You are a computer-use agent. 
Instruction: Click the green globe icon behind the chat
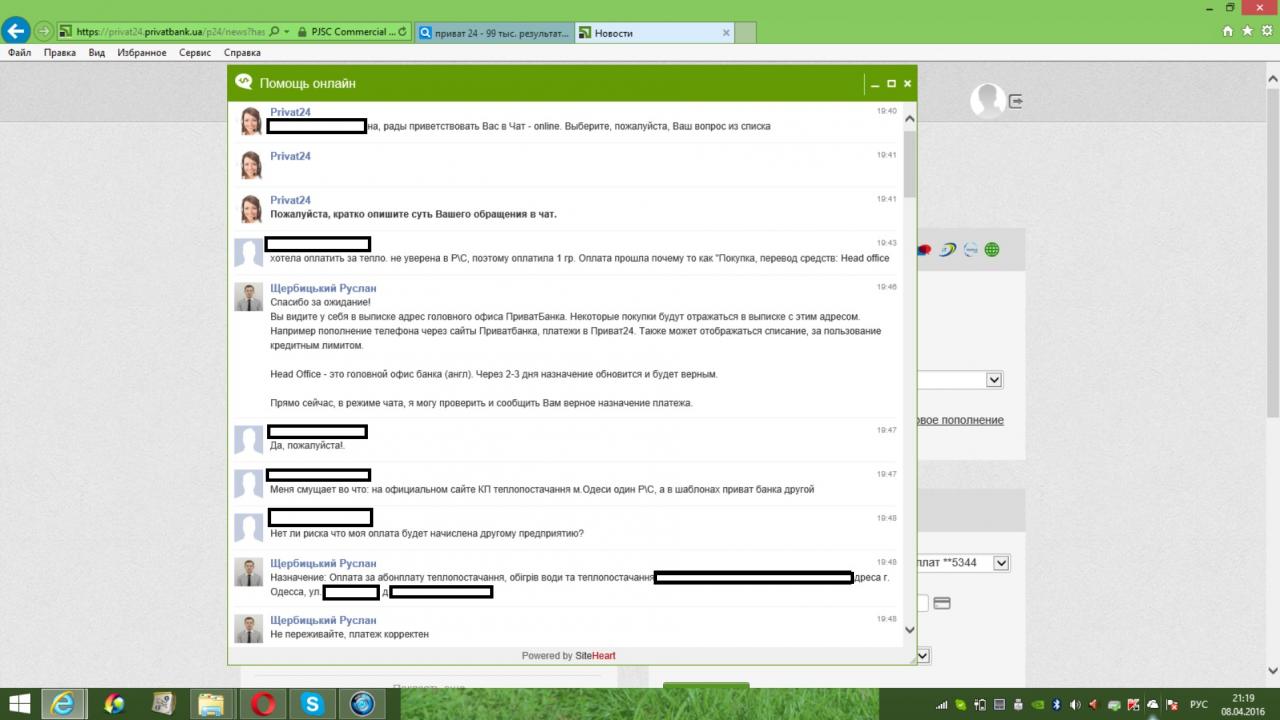(992, 250)
